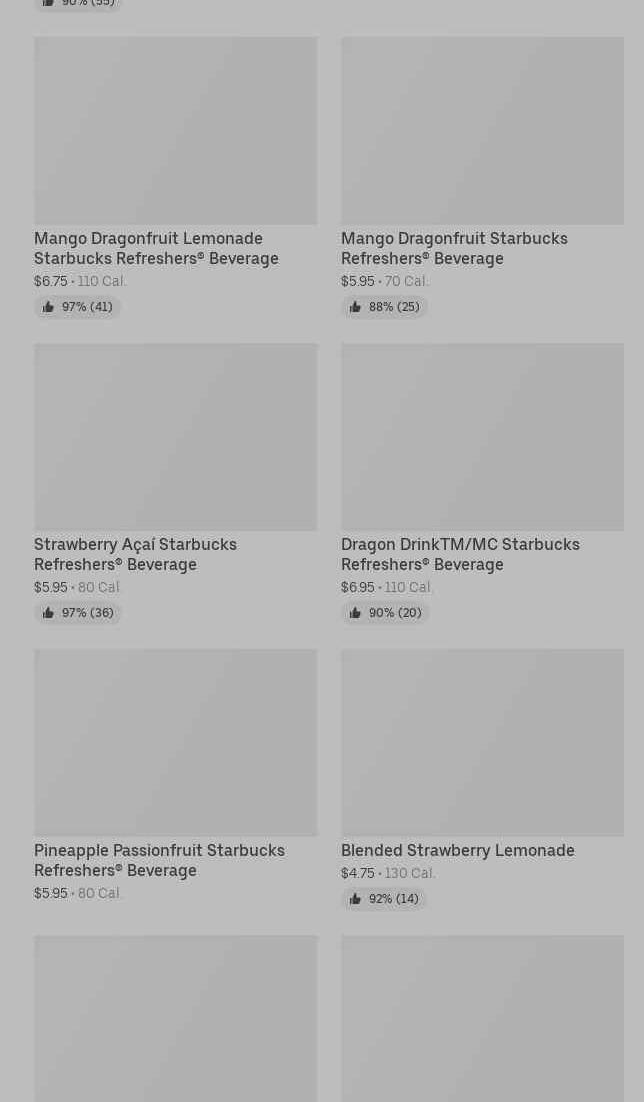Click thumbs-up icon for Mango Dragonfruit Refreshers
This screenshot has width=644, height=1102.
tap(355, 307)
